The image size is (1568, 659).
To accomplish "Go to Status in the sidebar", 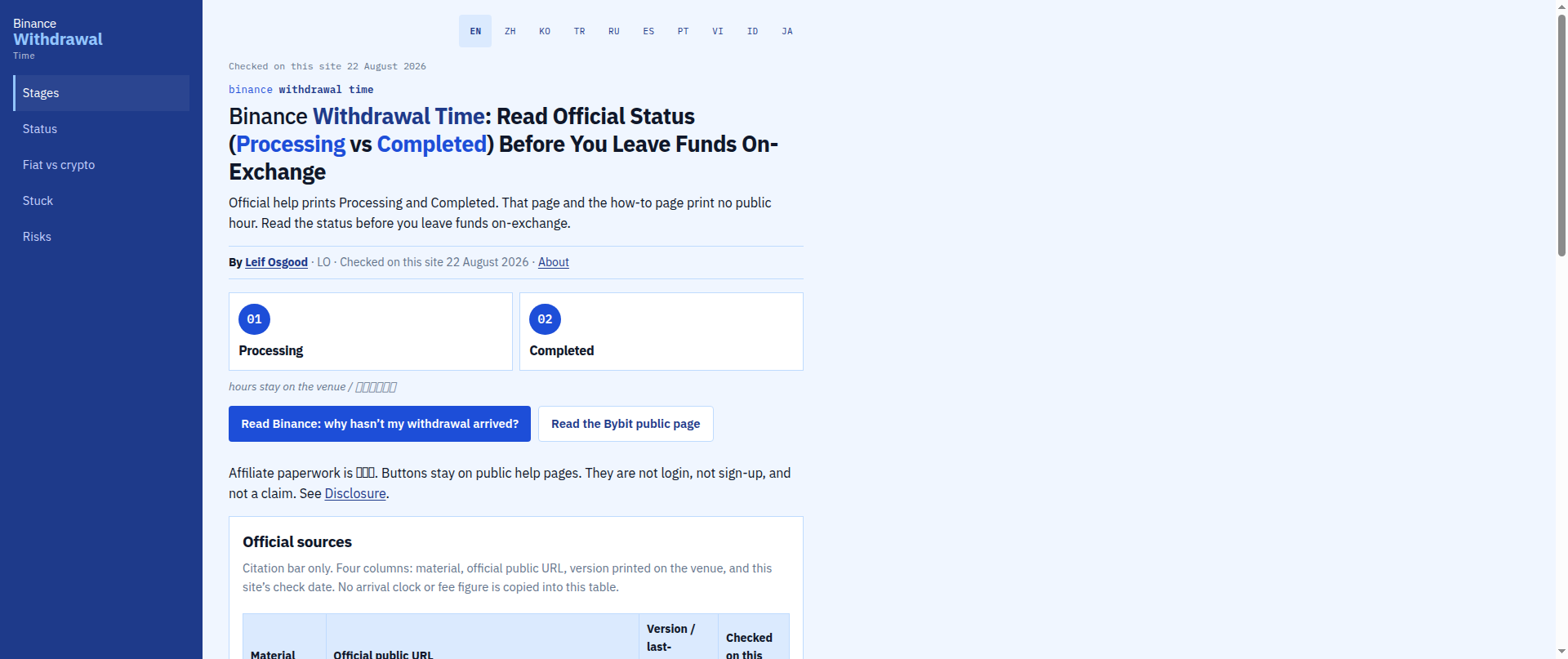I will click(101, 129).
